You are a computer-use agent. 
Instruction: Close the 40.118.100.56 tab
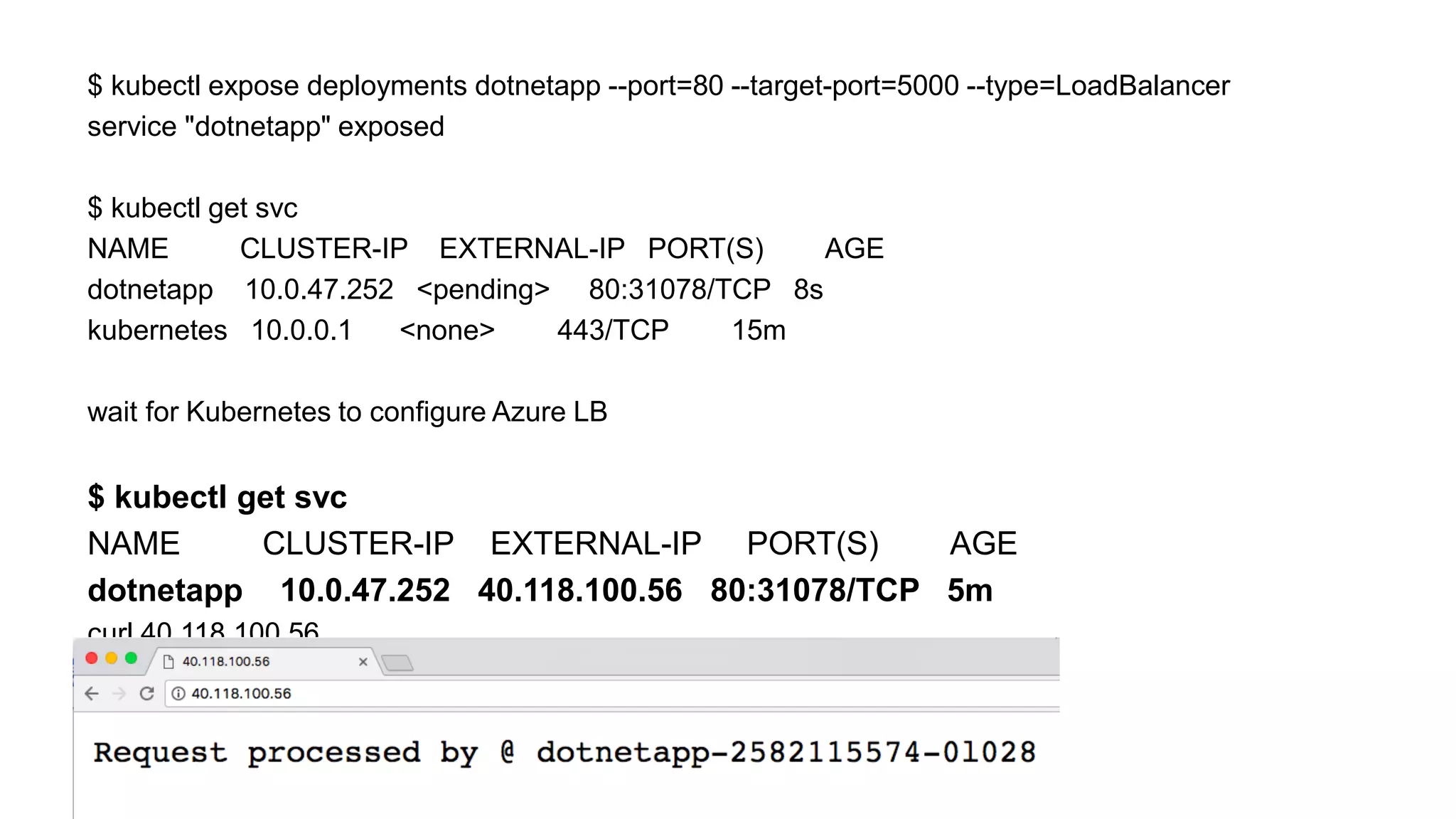click(x=363, y=662)
